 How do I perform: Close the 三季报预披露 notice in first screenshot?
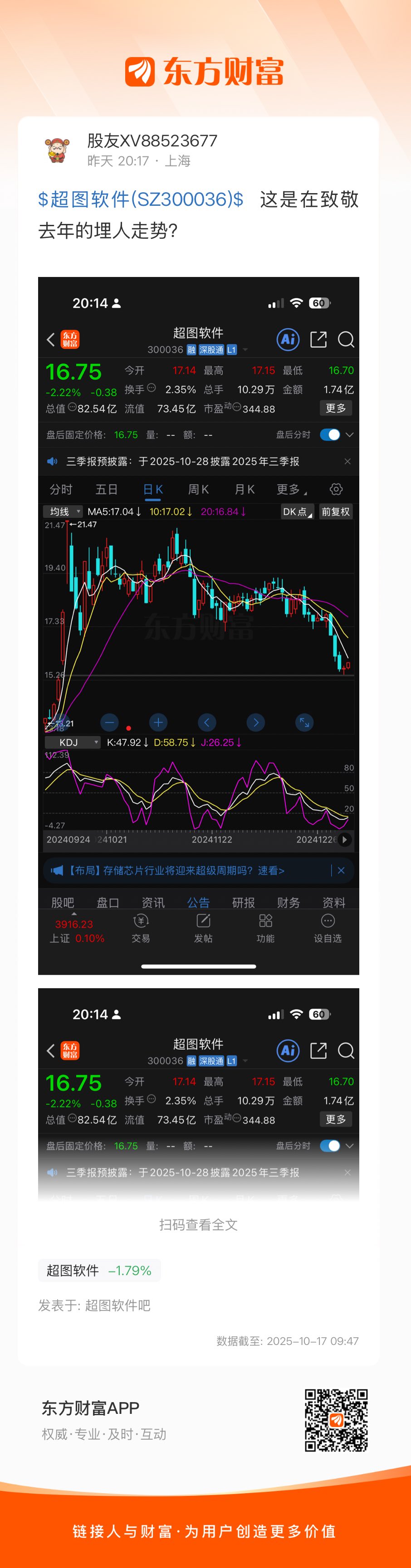(347, 461)
